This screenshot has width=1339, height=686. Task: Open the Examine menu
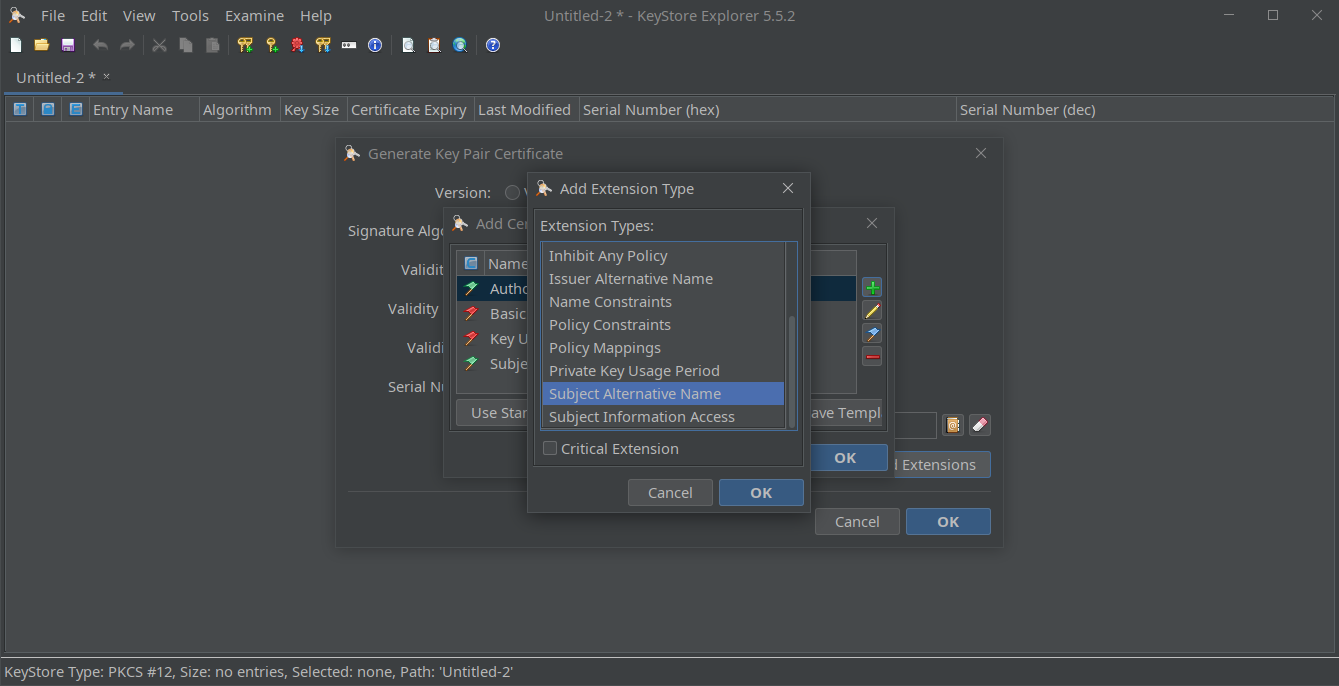pos(254,16)
